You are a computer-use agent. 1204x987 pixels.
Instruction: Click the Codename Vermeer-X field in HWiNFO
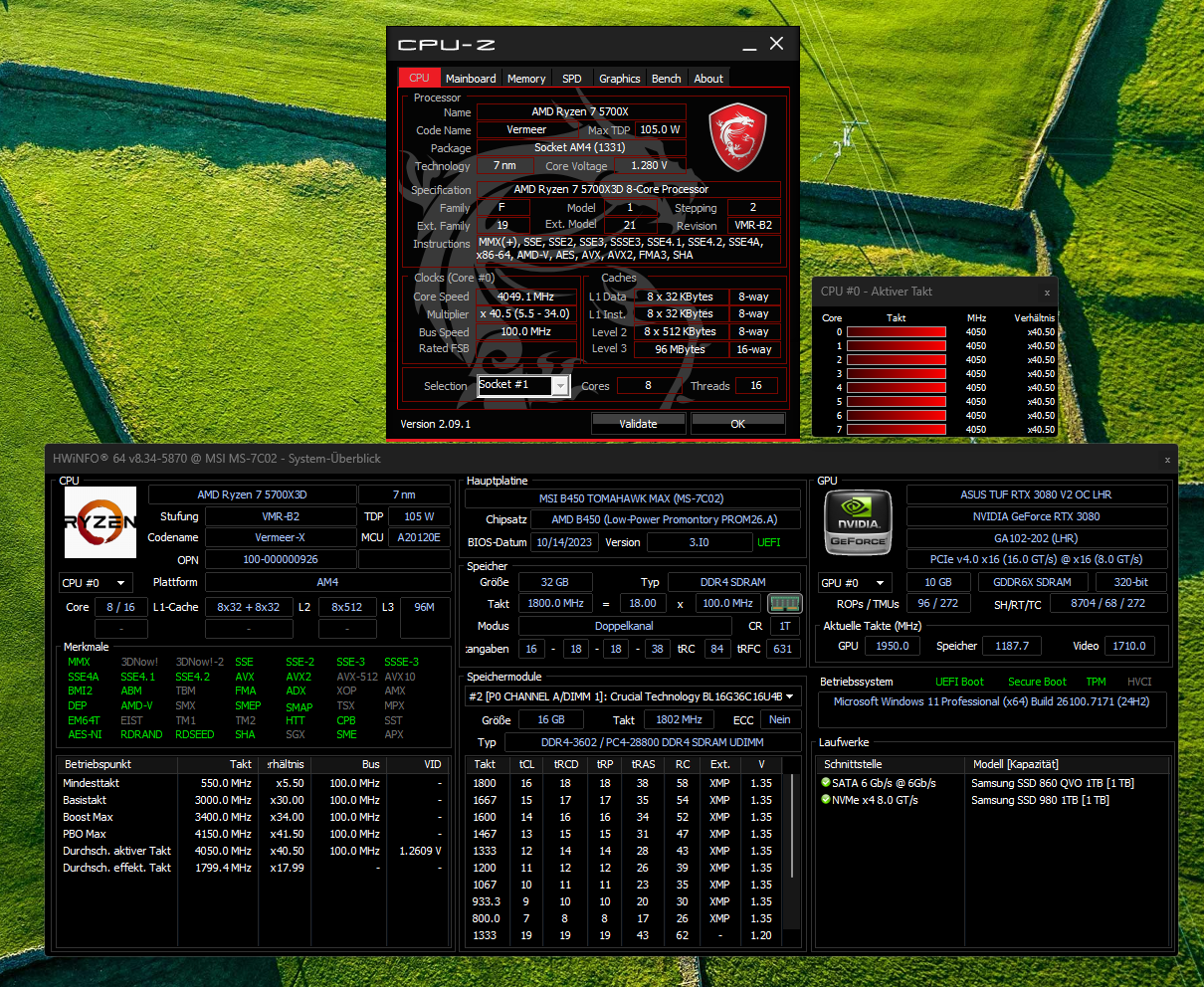(281, 537)
